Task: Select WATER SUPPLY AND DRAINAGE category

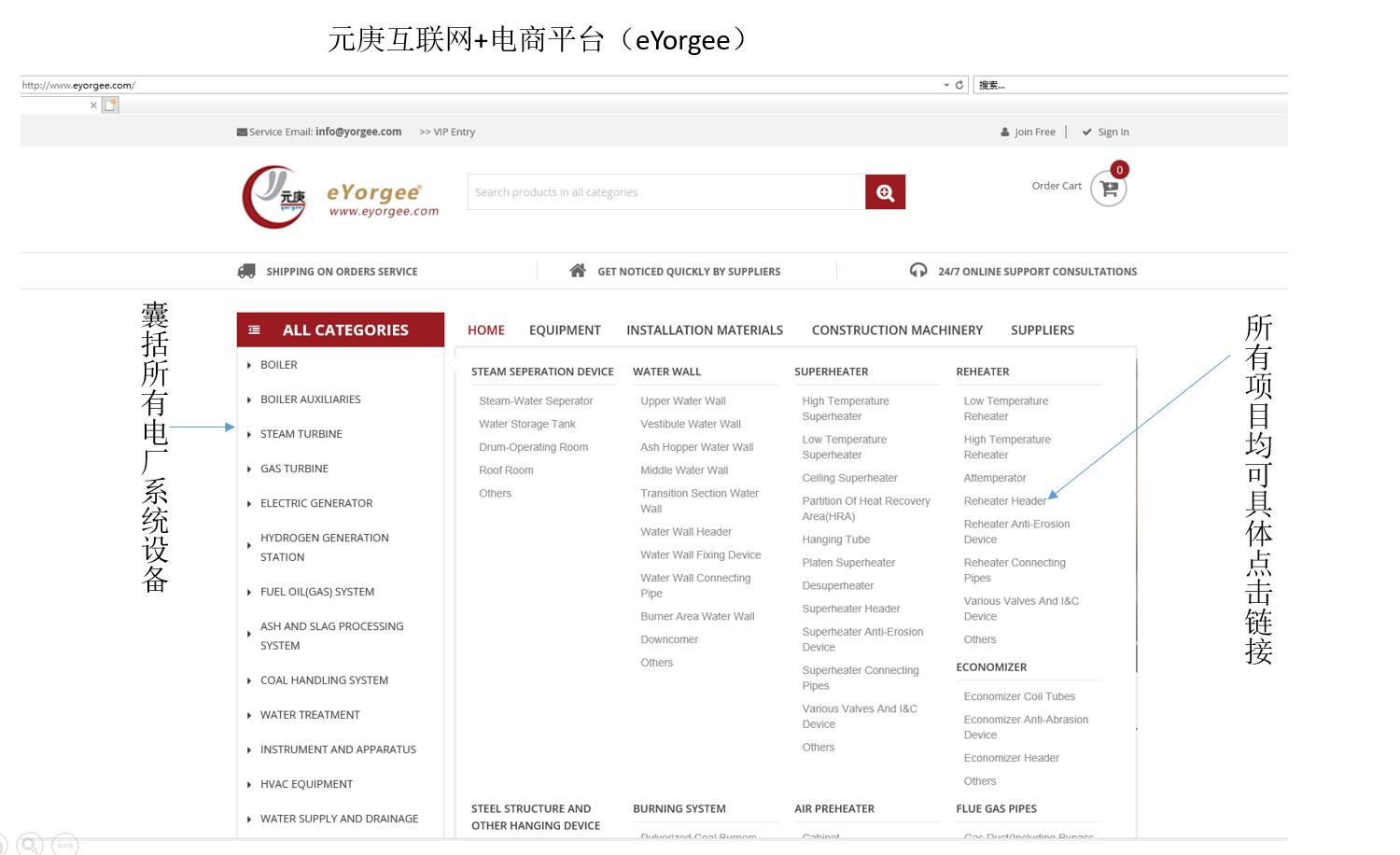Action: 339,819
